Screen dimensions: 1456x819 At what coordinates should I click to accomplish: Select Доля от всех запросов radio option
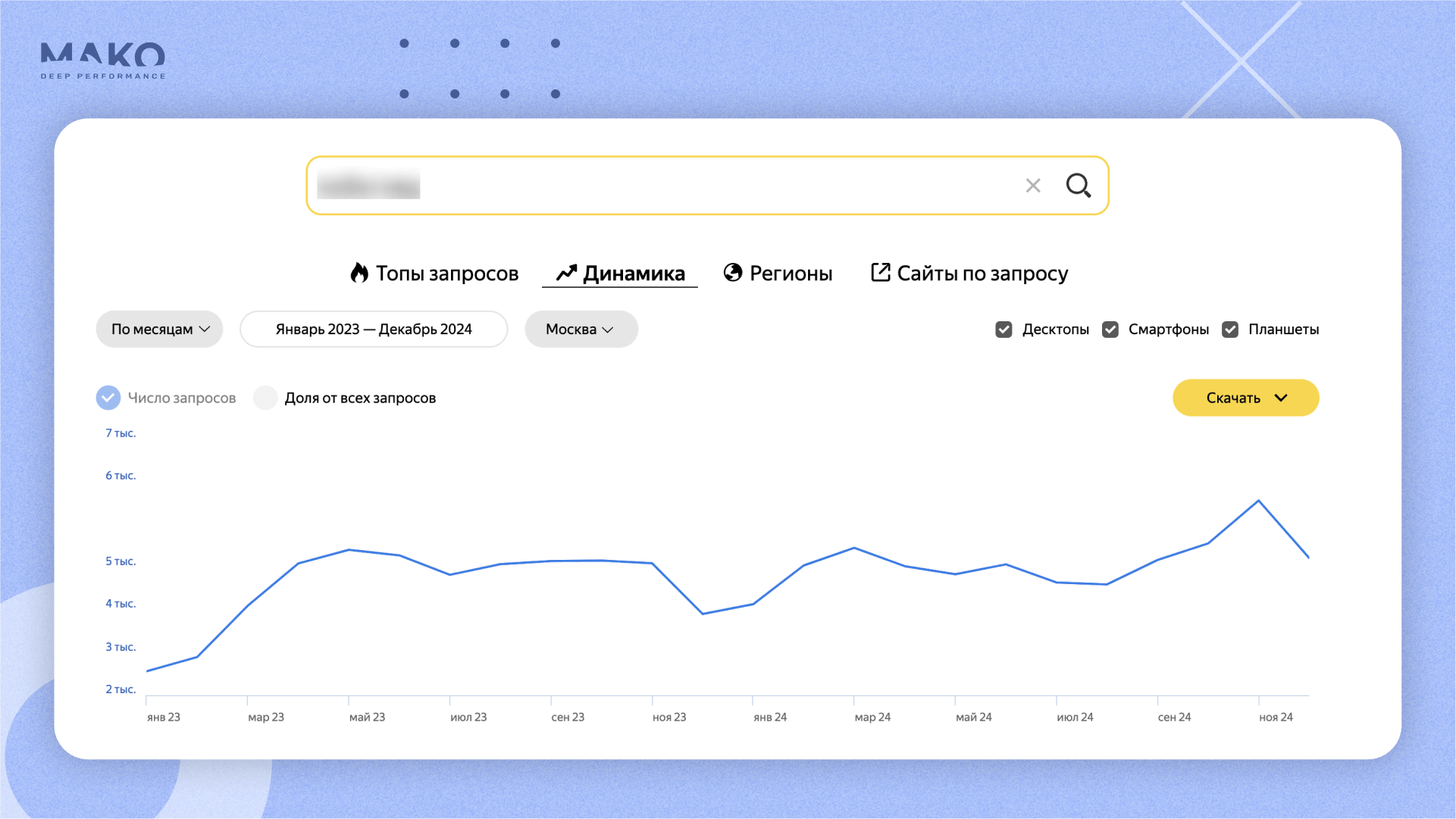[265, 398]
